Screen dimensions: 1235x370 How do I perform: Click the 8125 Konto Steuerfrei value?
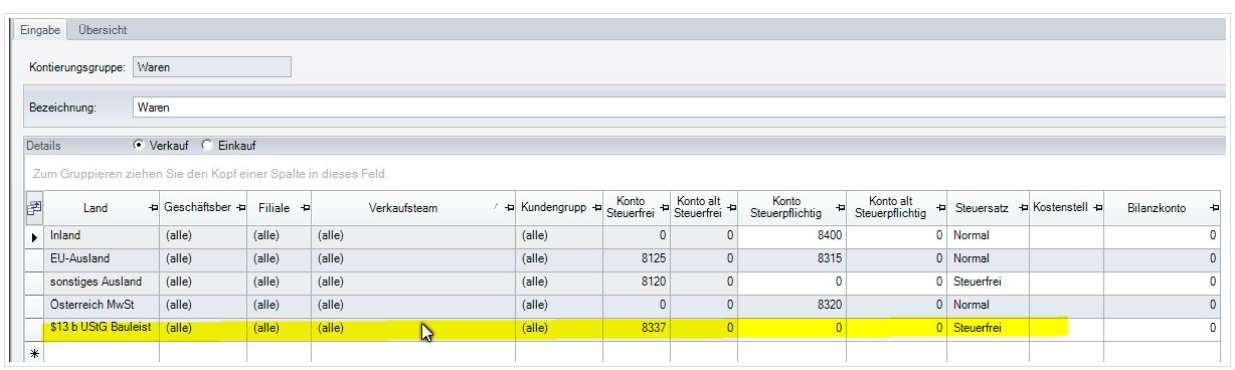[636, 260]
